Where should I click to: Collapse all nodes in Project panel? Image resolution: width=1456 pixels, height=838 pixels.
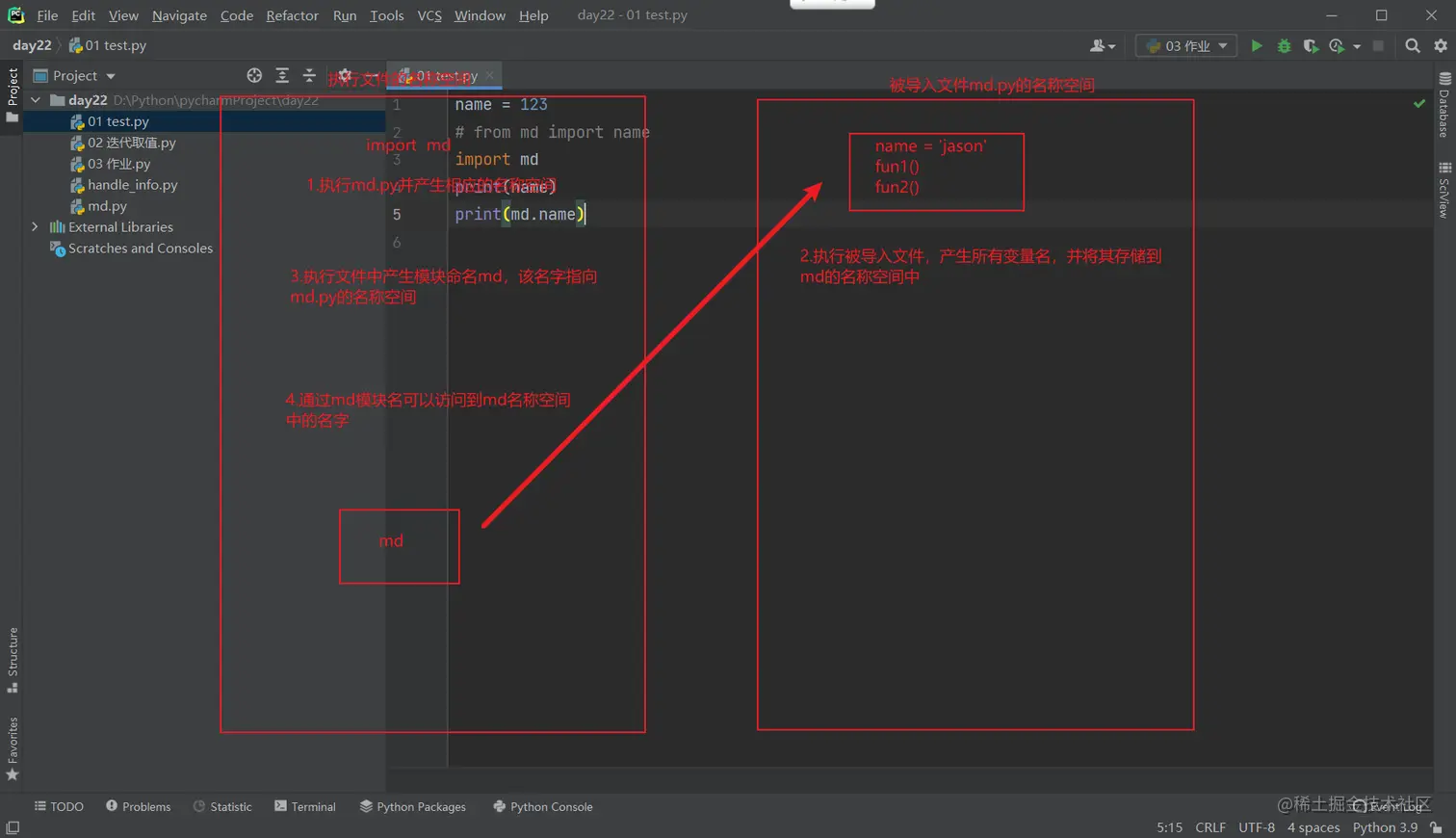coord(309,75)
